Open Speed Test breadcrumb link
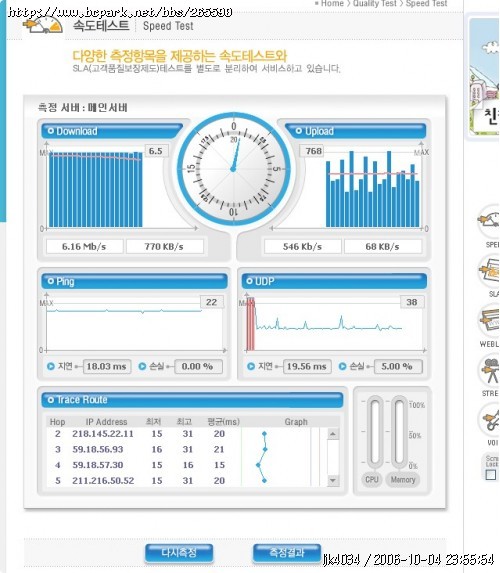This screenshot has height=573, width=500. 426,4
